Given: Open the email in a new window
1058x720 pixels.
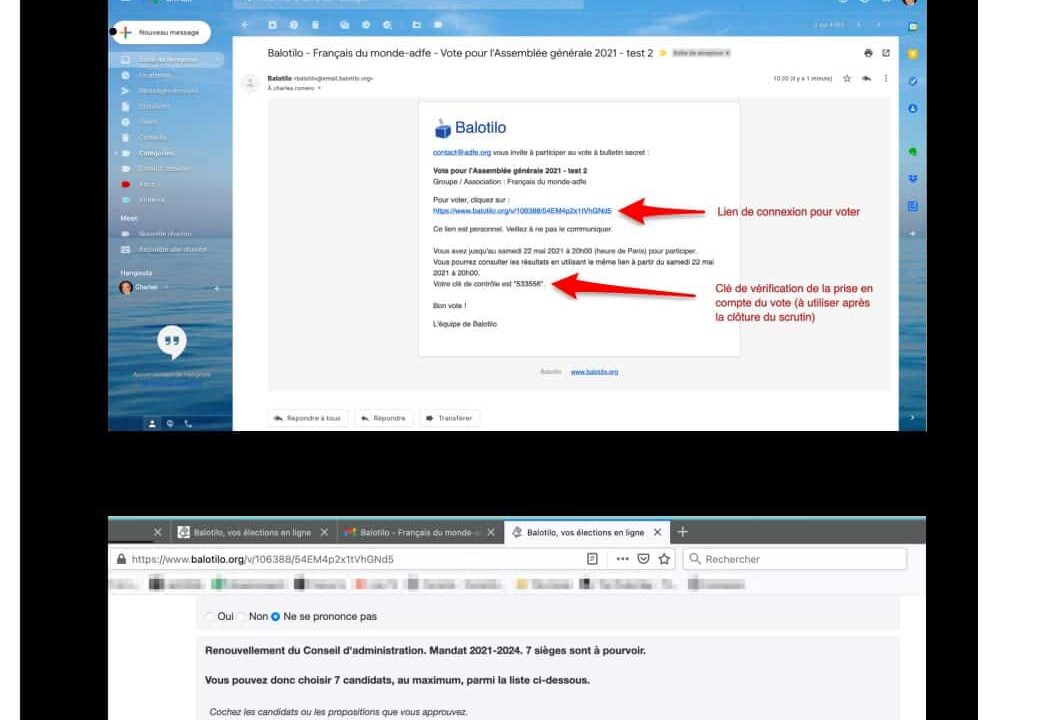Looking at the screenshot, I should (885, 52).
